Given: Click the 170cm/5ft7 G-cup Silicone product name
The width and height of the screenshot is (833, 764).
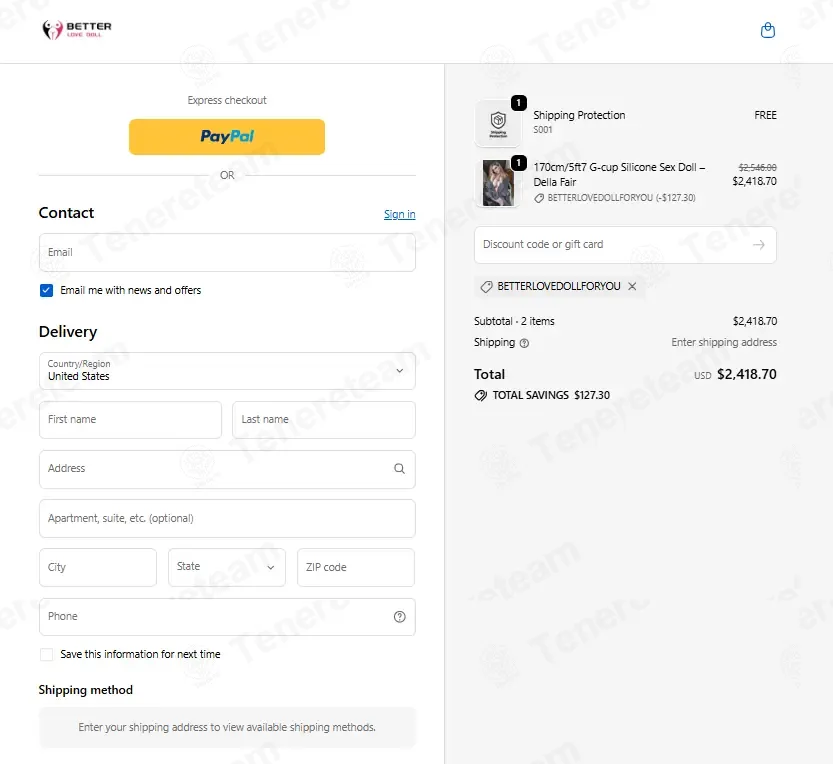Looking at the screenshot, I should click(619, 175).
